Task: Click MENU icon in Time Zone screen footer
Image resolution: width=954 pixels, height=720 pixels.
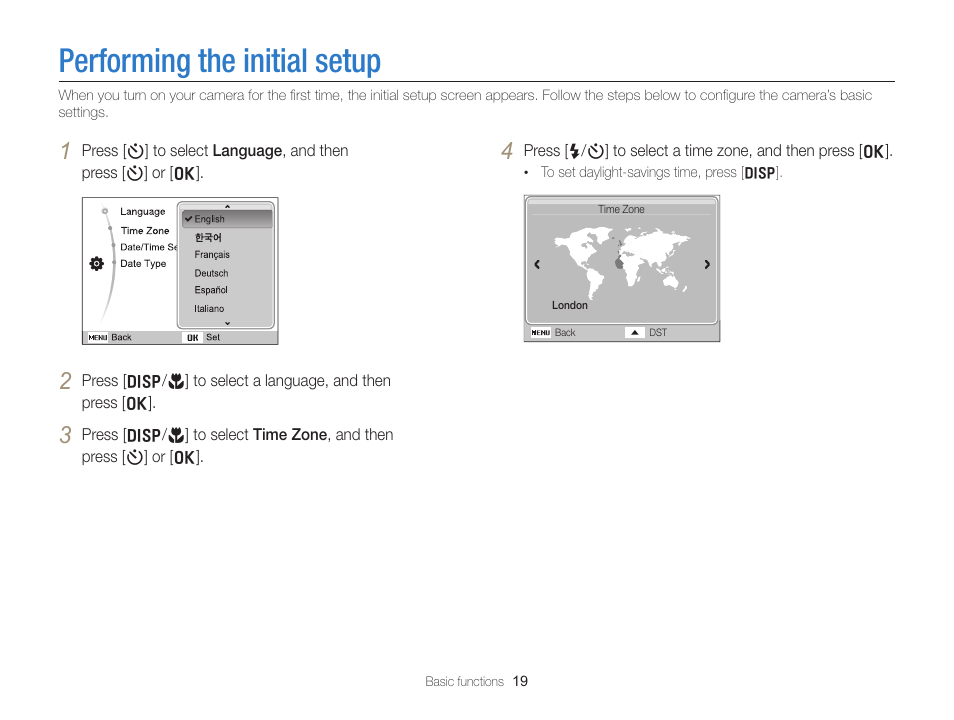Action: 540,332
